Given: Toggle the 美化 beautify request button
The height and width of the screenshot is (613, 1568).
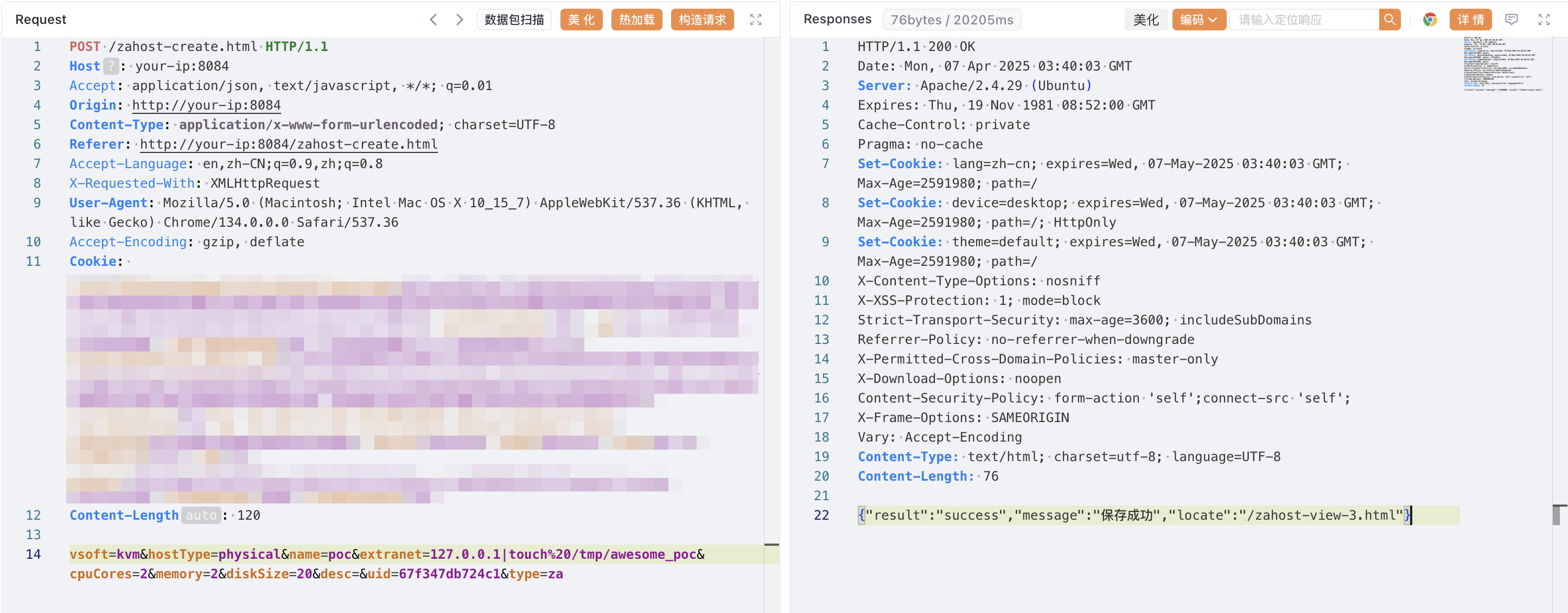Looking at the screenshot, I should click(x=581, y=20).
